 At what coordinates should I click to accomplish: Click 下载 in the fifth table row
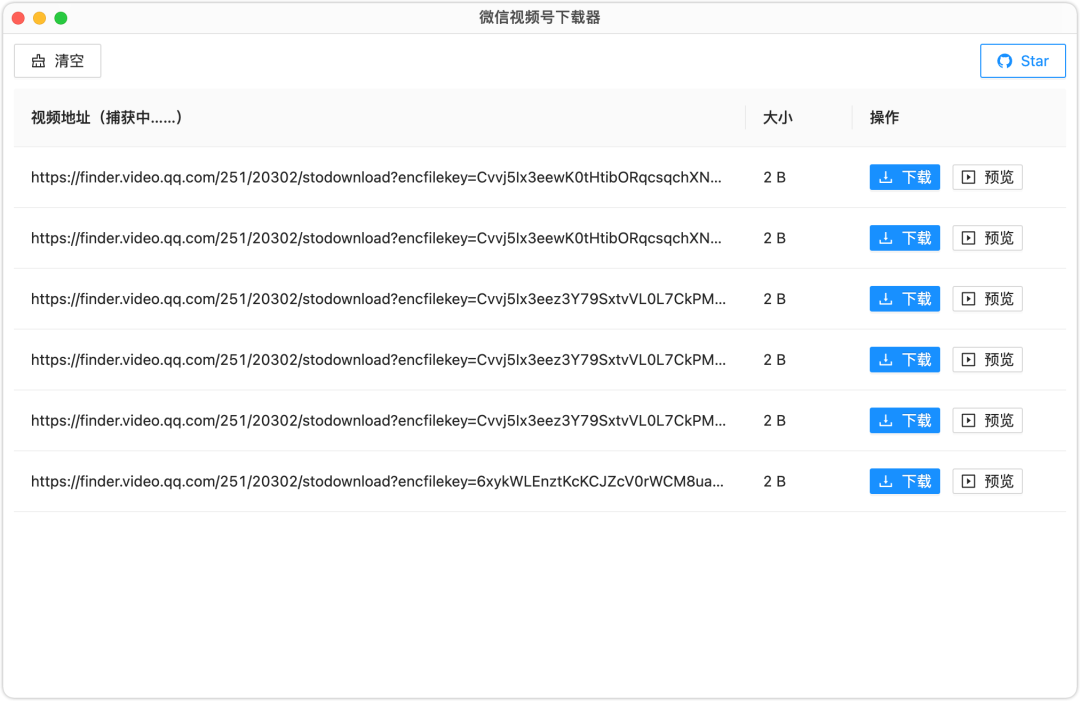coord(904,421)
